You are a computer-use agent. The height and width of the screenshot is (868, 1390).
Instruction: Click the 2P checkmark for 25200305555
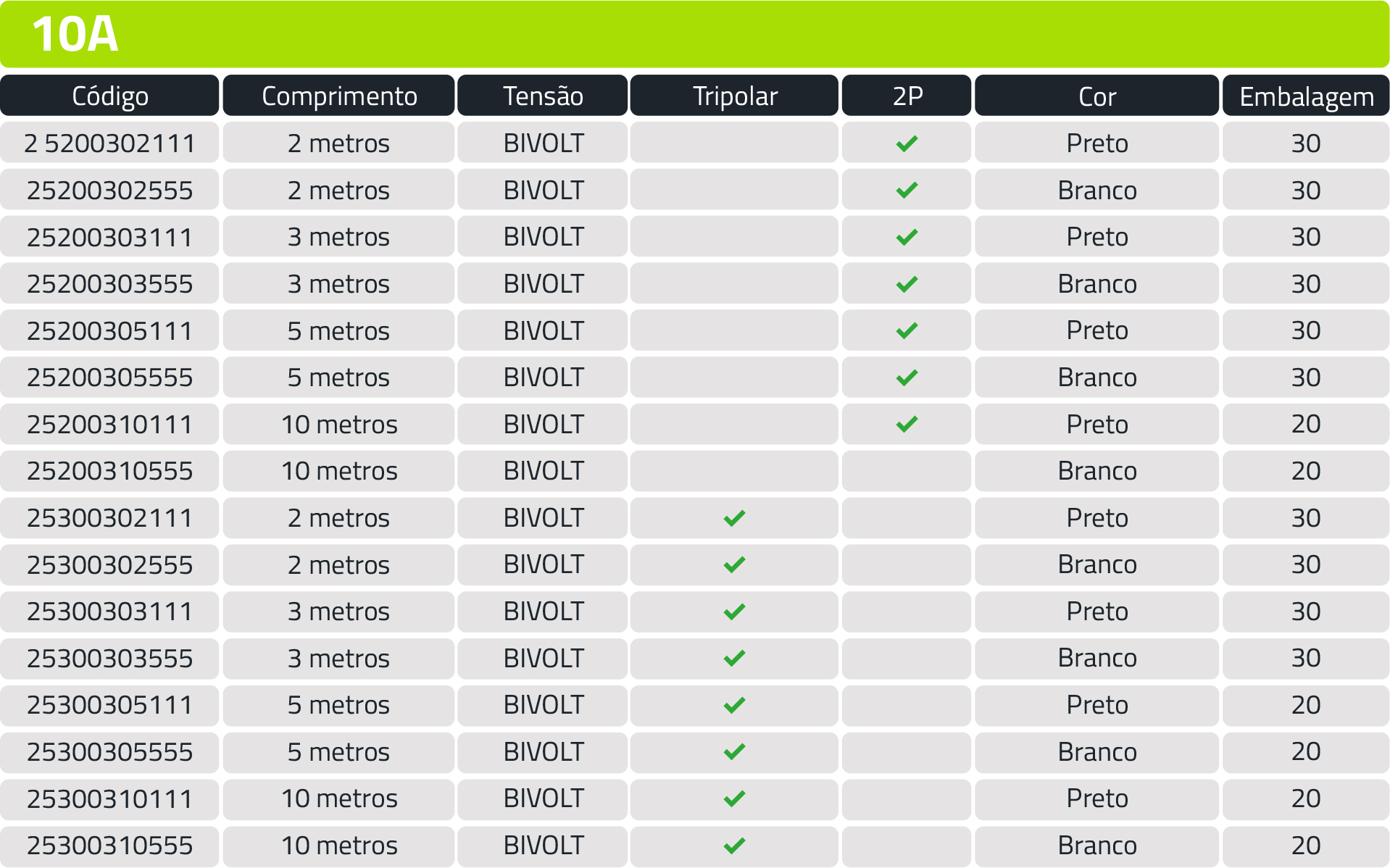click(907, 377)
